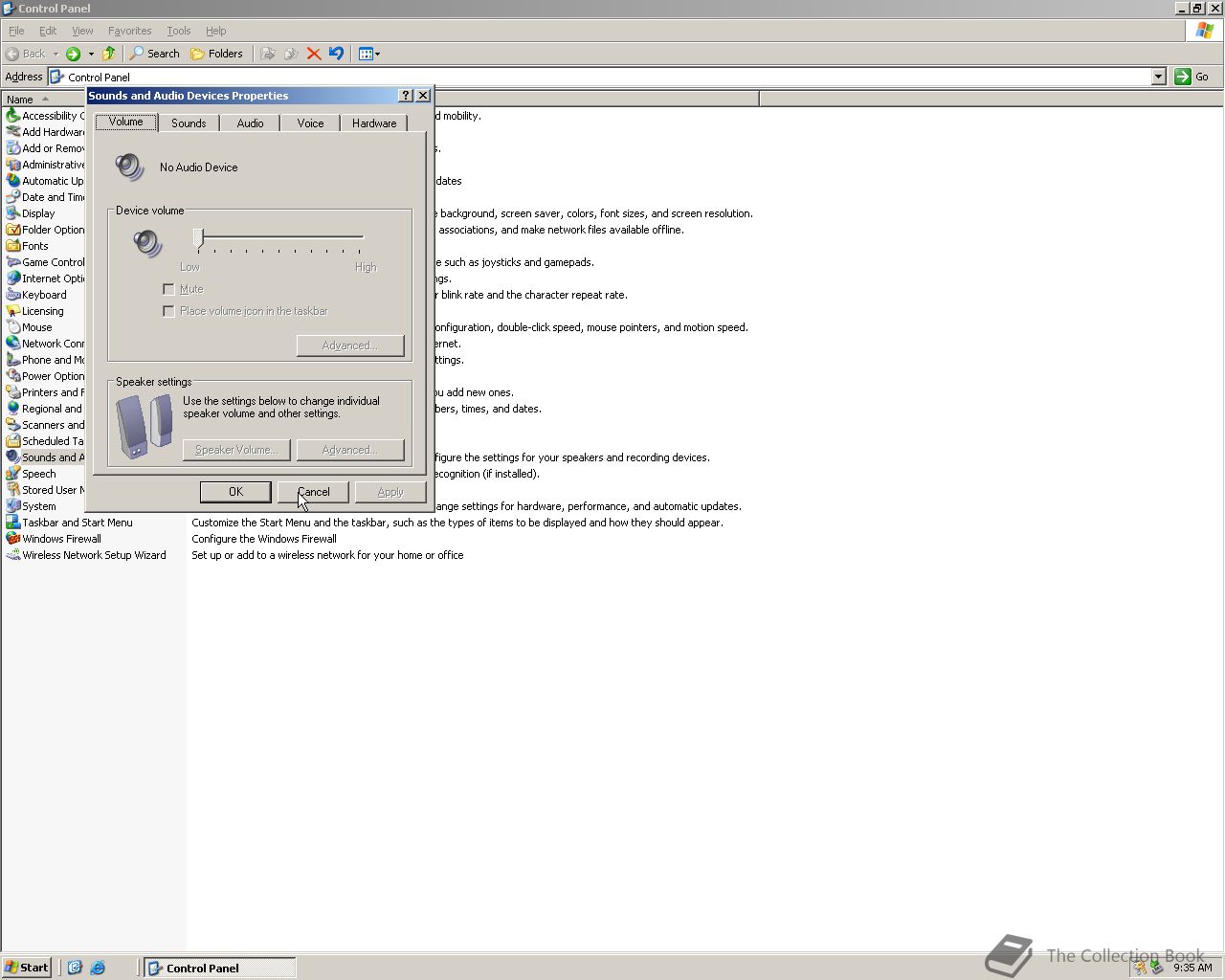
Task: Toggle the Mute checkbox
Action: 169,289
